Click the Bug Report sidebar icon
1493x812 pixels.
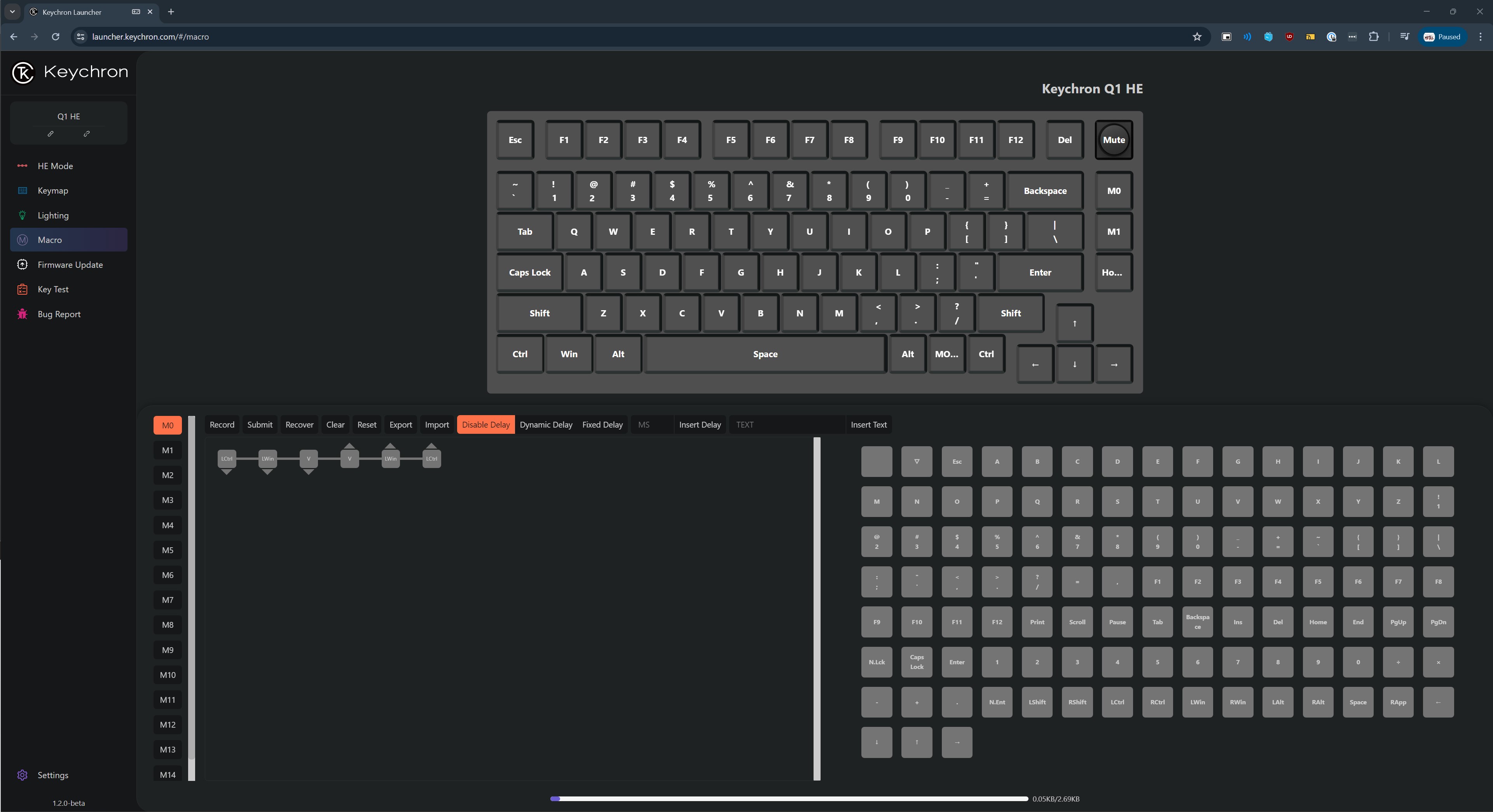tap(23, 314)
